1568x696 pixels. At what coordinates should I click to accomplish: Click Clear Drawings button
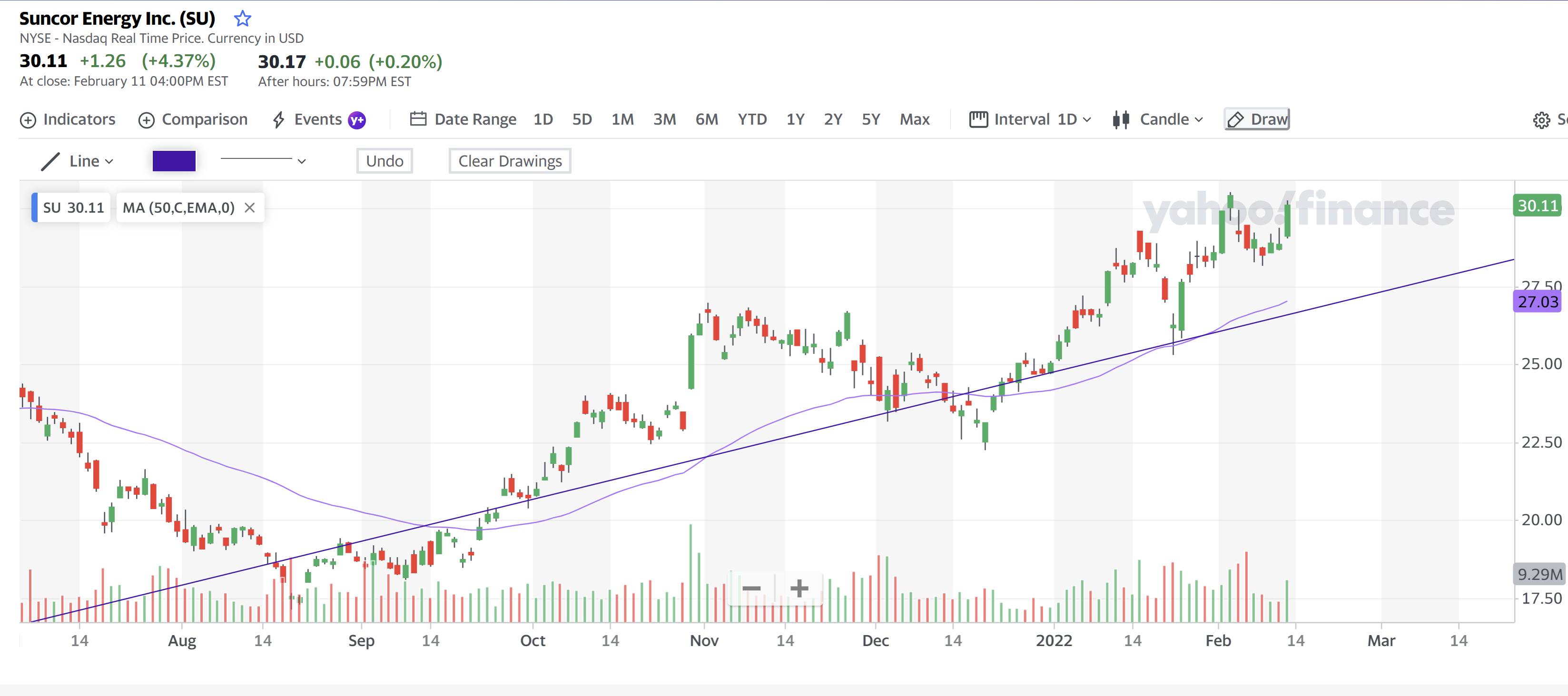pyautogui.click(x=510, y=161)
